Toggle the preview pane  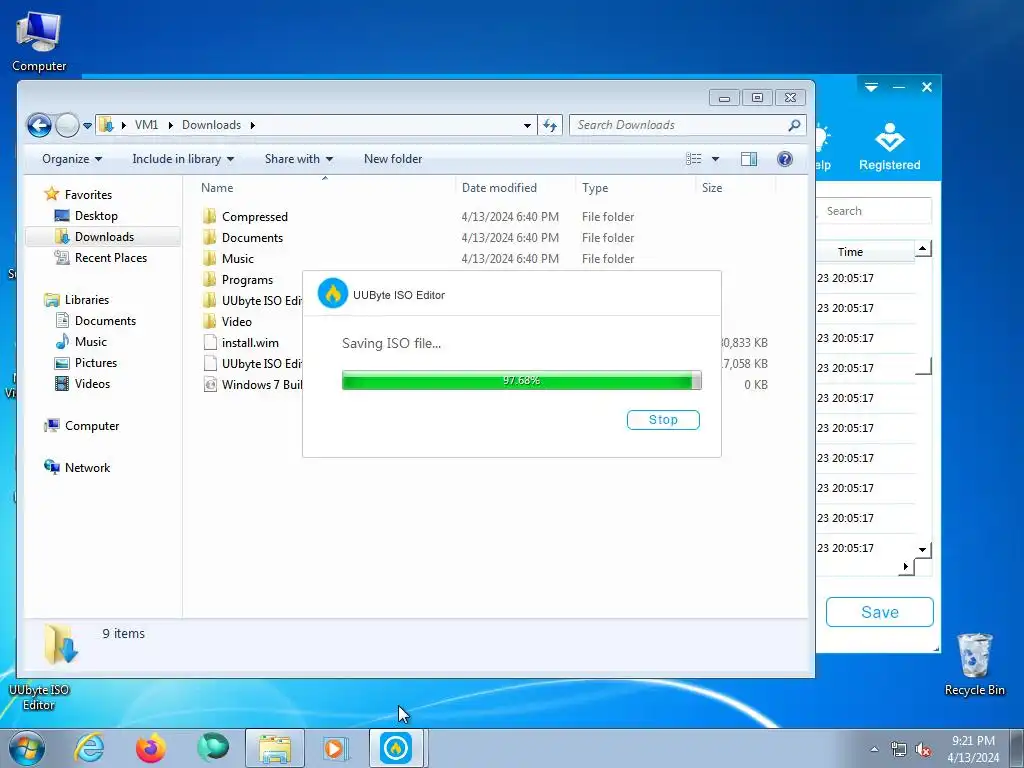coord(749,159)
